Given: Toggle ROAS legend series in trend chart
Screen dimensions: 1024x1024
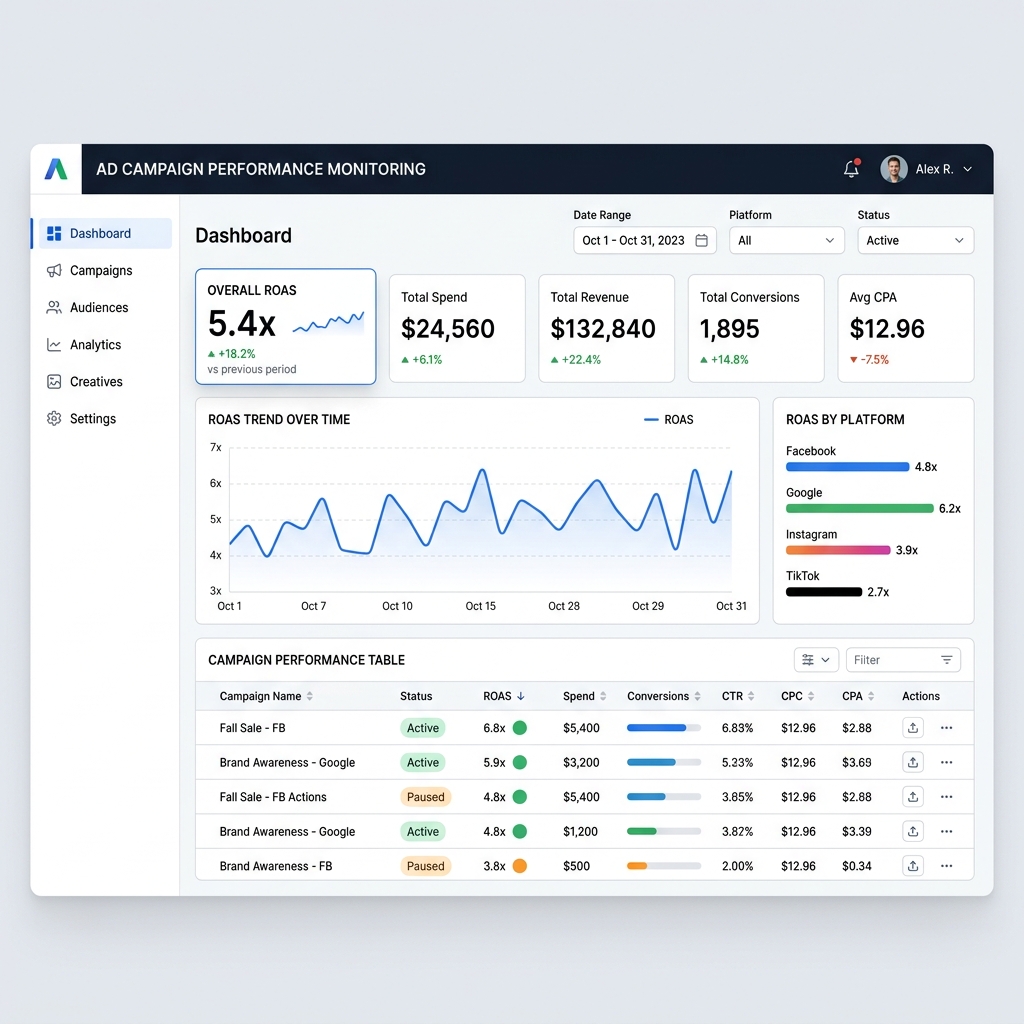Looking at the screenshot, I should click(669, 420).
